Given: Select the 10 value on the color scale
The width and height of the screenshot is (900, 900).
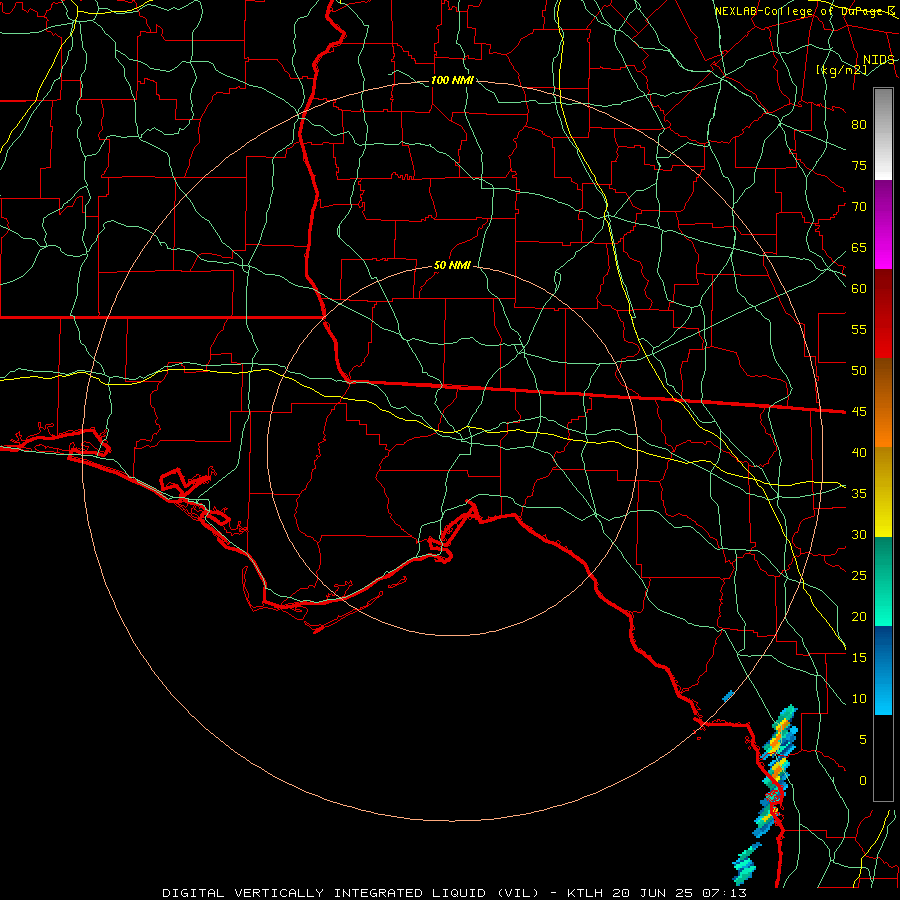Looking at the screenshot, I should tap(859, 699).
